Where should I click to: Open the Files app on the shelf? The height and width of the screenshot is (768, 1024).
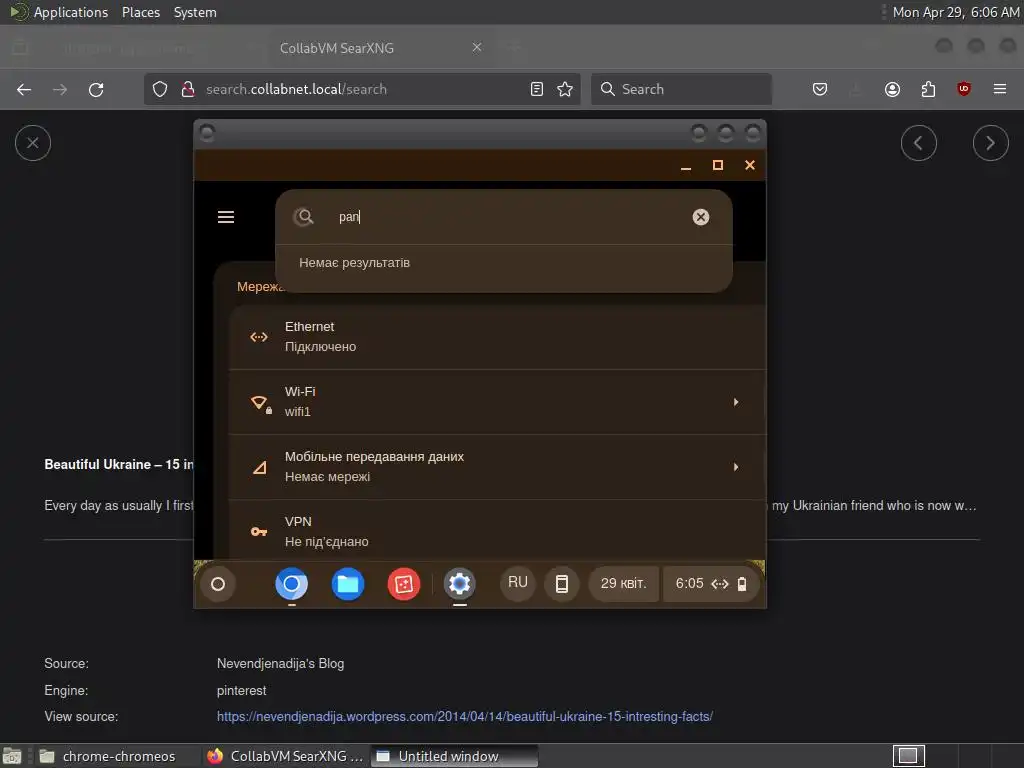point(347,584)
